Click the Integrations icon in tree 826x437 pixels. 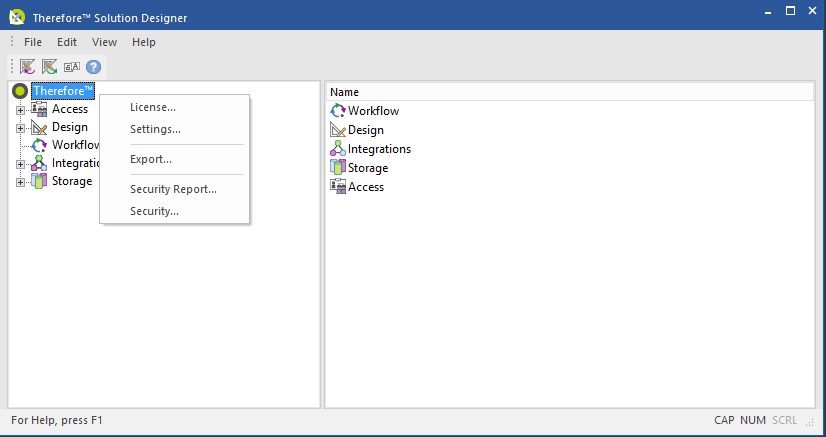click(39, 163)
